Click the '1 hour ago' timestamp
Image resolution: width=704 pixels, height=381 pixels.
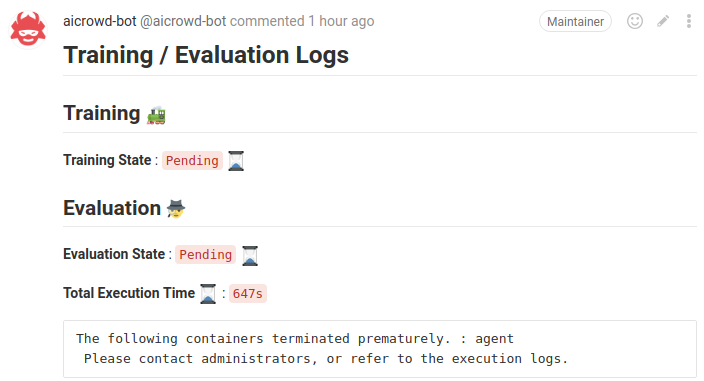[x=341, y=21]
